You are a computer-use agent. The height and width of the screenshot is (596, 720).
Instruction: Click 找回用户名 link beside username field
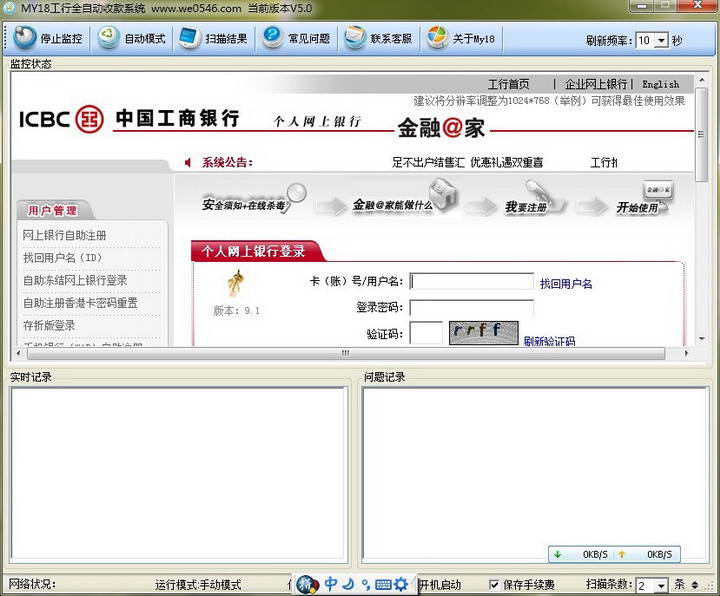point(566,284)
